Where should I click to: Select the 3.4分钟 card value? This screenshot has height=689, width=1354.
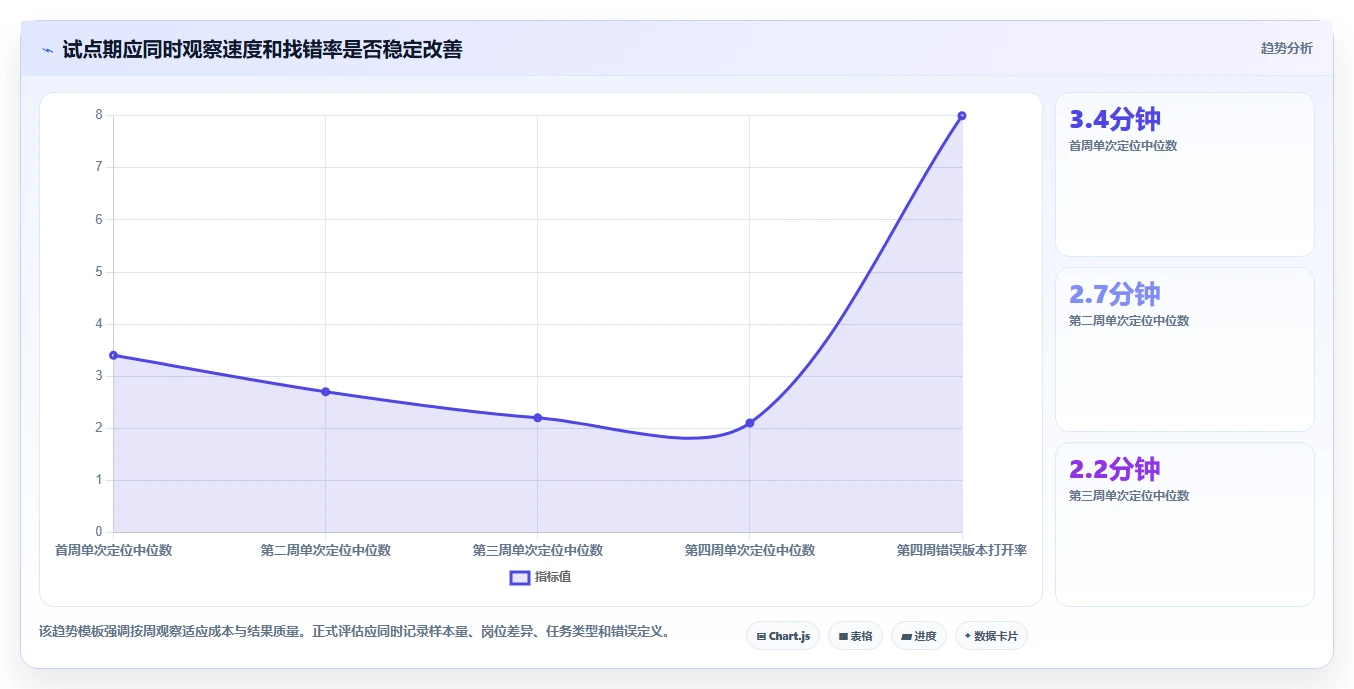coord(1115,119)
